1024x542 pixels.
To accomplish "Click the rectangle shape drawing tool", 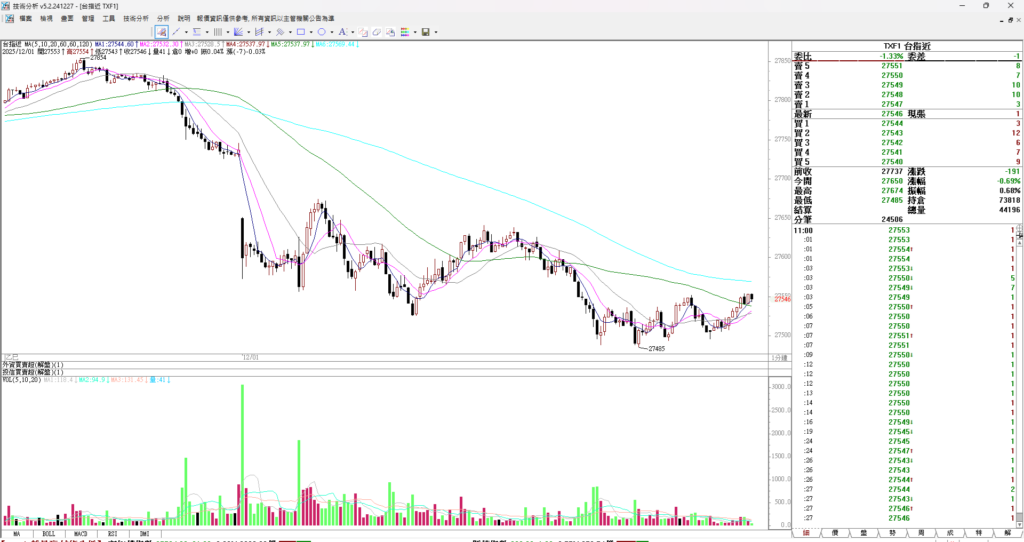I will pos(300,32).
